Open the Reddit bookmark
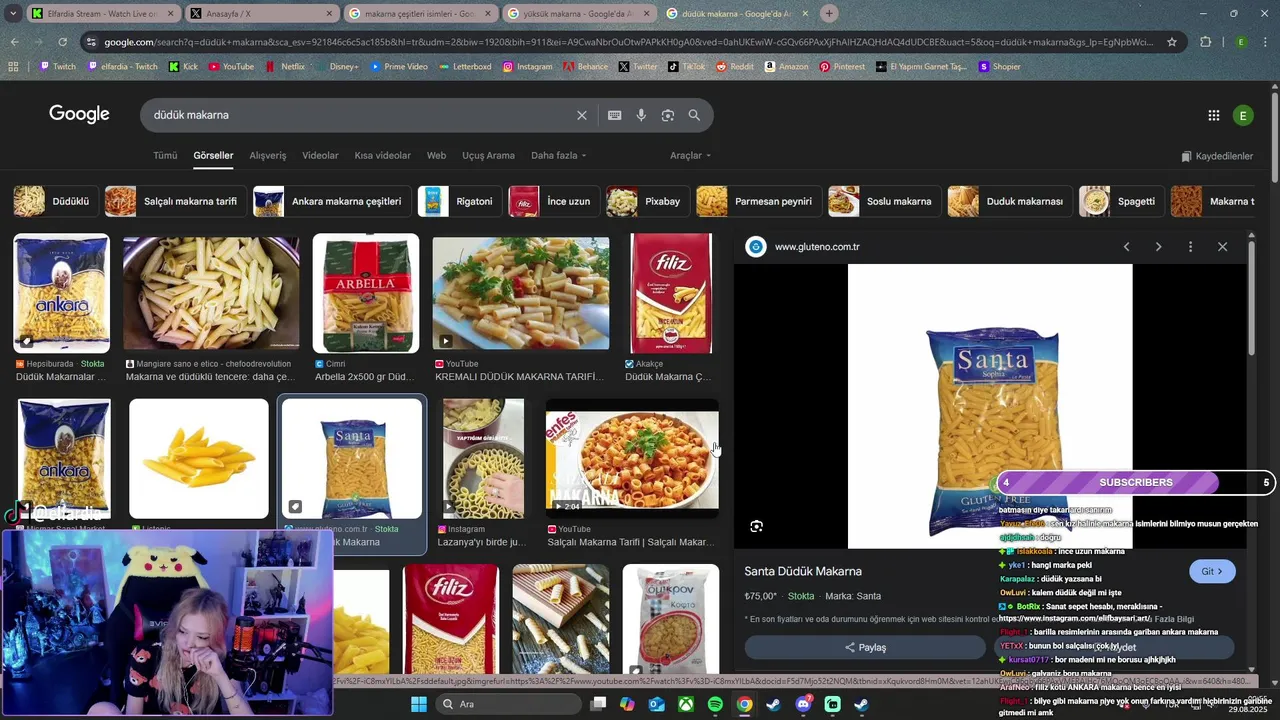Screen dimensions: 1280x720 click(x=734, y=66)
